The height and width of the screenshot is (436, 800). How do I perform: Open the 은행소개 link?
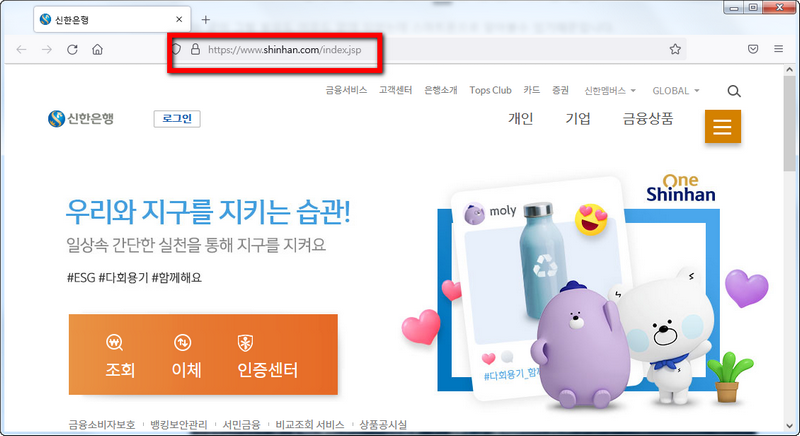tap(441, 90)
